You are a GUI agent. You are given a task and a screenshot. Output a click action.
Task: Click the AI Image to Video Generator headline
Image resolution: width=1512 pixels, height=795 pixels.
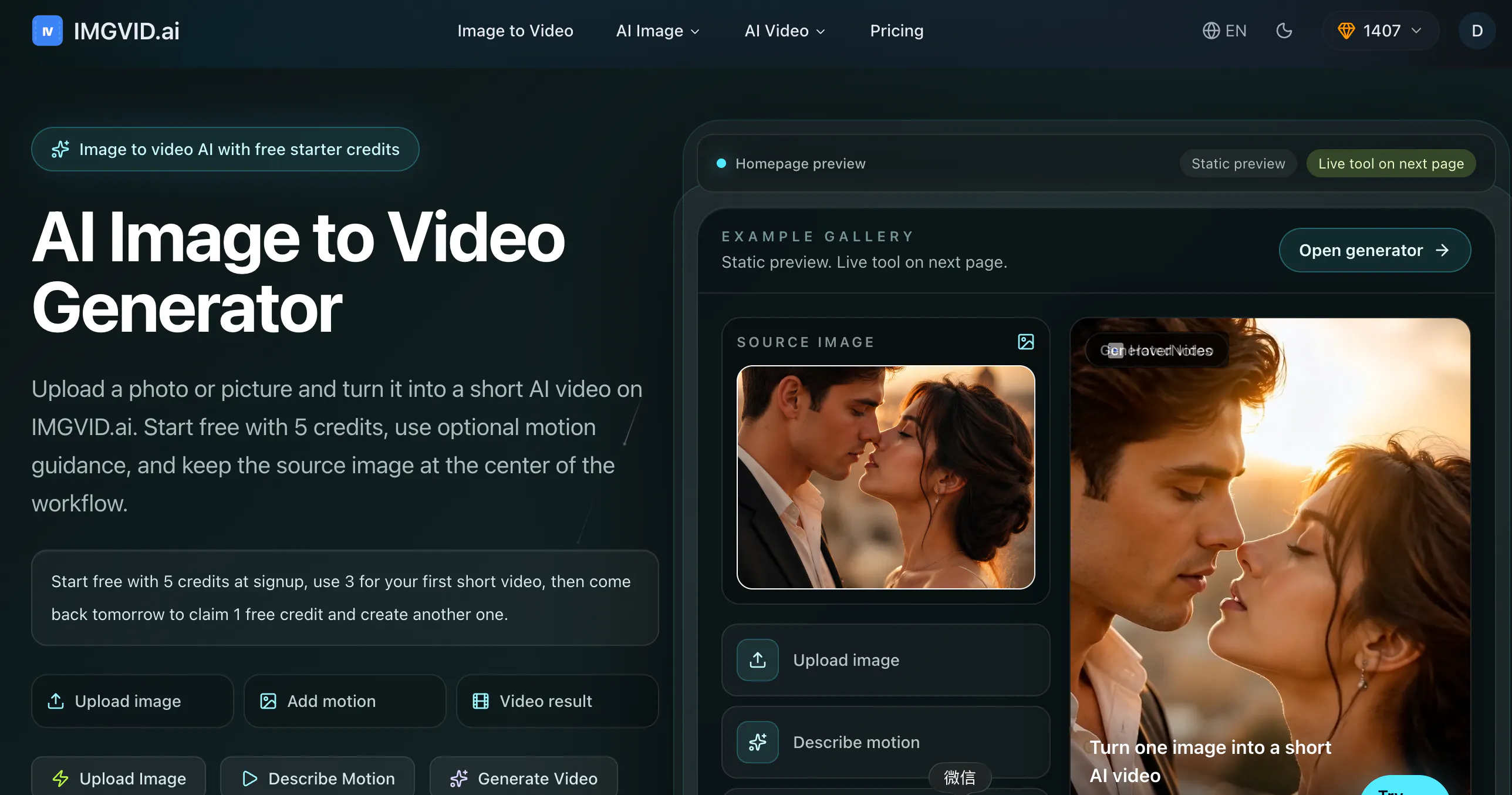coord(298,272)
